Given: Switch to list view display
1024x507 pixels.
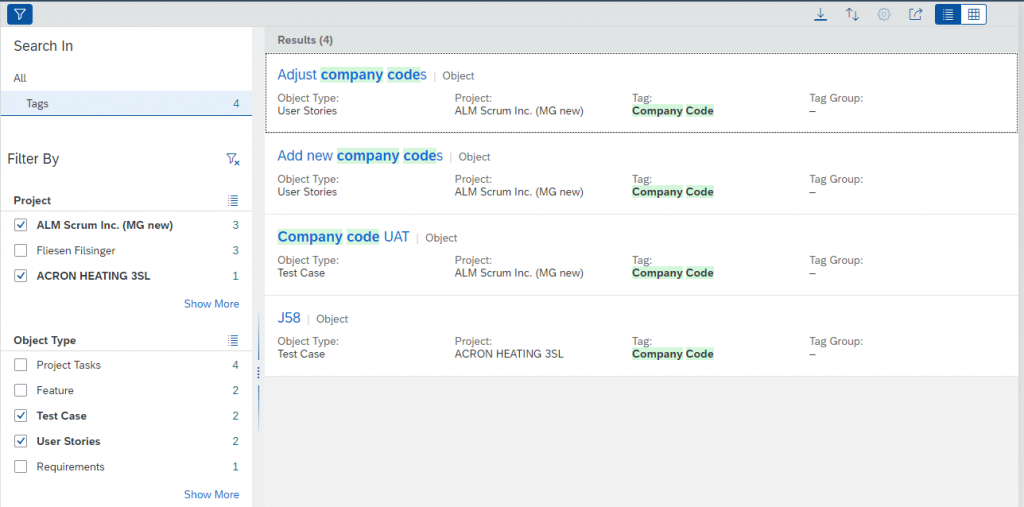Looking at the screenshot, I should pos(948,14).
